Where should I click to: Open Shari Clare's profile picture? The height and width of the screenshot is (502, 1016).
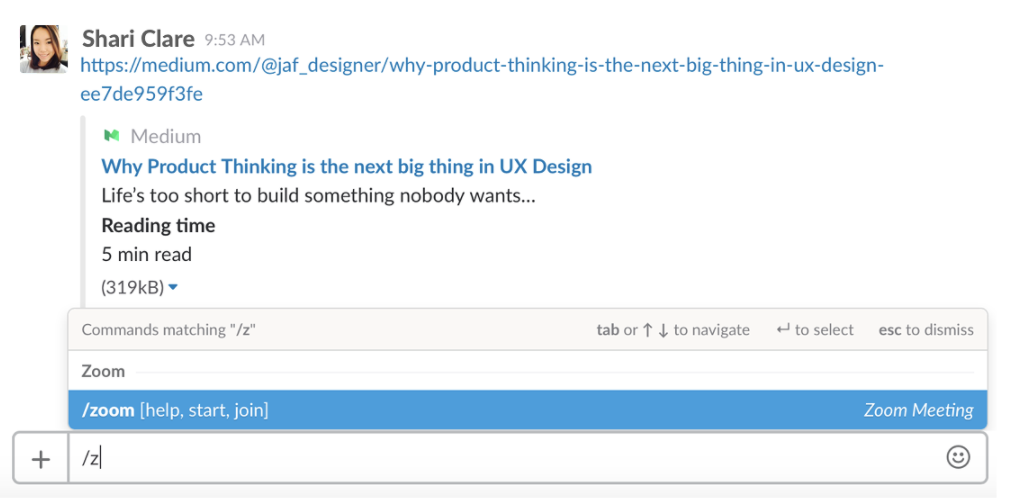(x=43, y=49)
